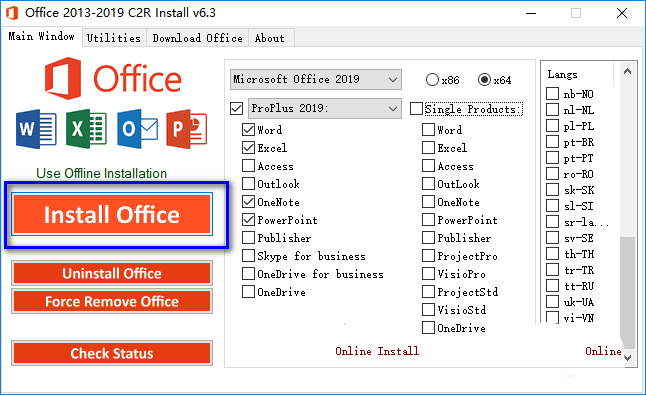Enable the ProjectPro checkbox
Screen dimensions: 646x395
click(x=428, y=256)
